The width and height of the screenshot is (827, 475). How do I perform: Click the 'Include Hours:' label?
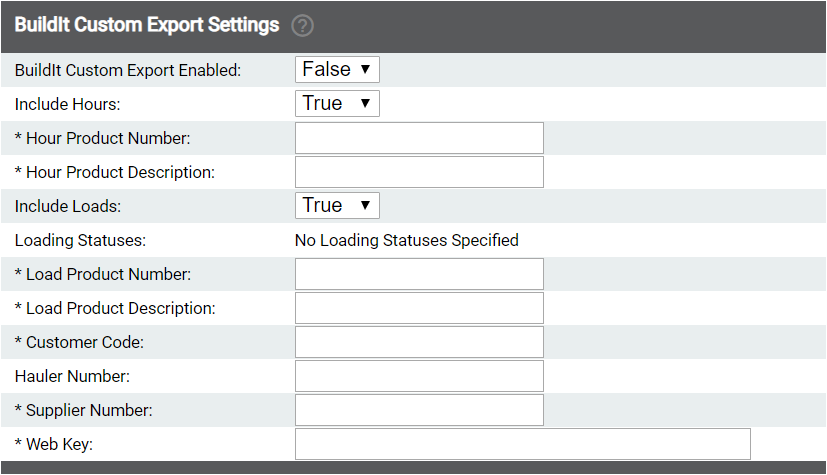pyautogui.click(x=68, y=104)
